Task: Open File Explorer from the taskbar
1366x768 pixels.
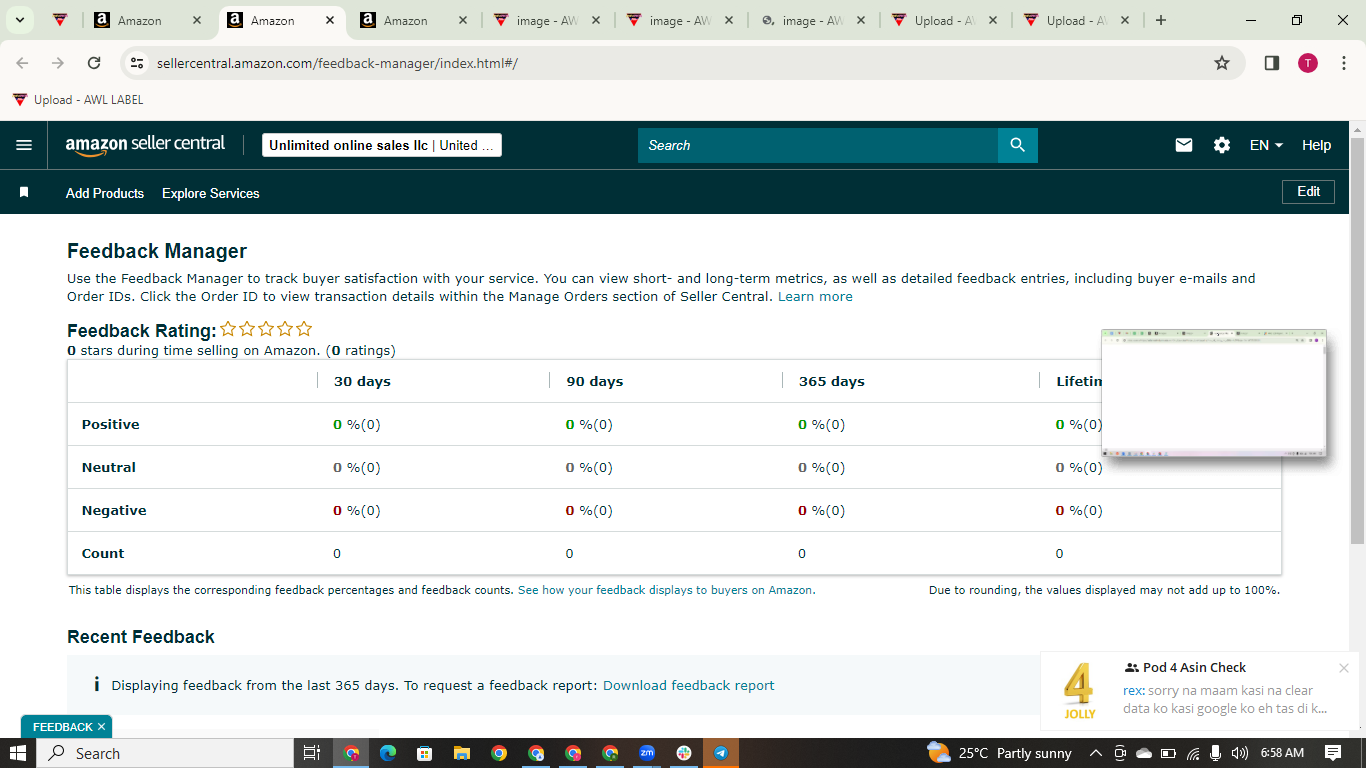Action: 461,753
